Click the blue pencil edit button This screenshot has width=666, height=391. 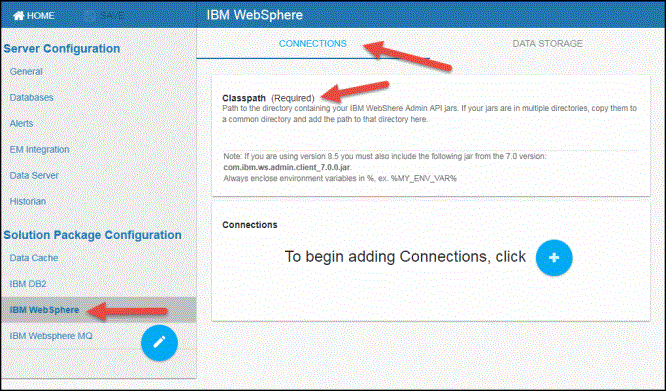(159, 343)
